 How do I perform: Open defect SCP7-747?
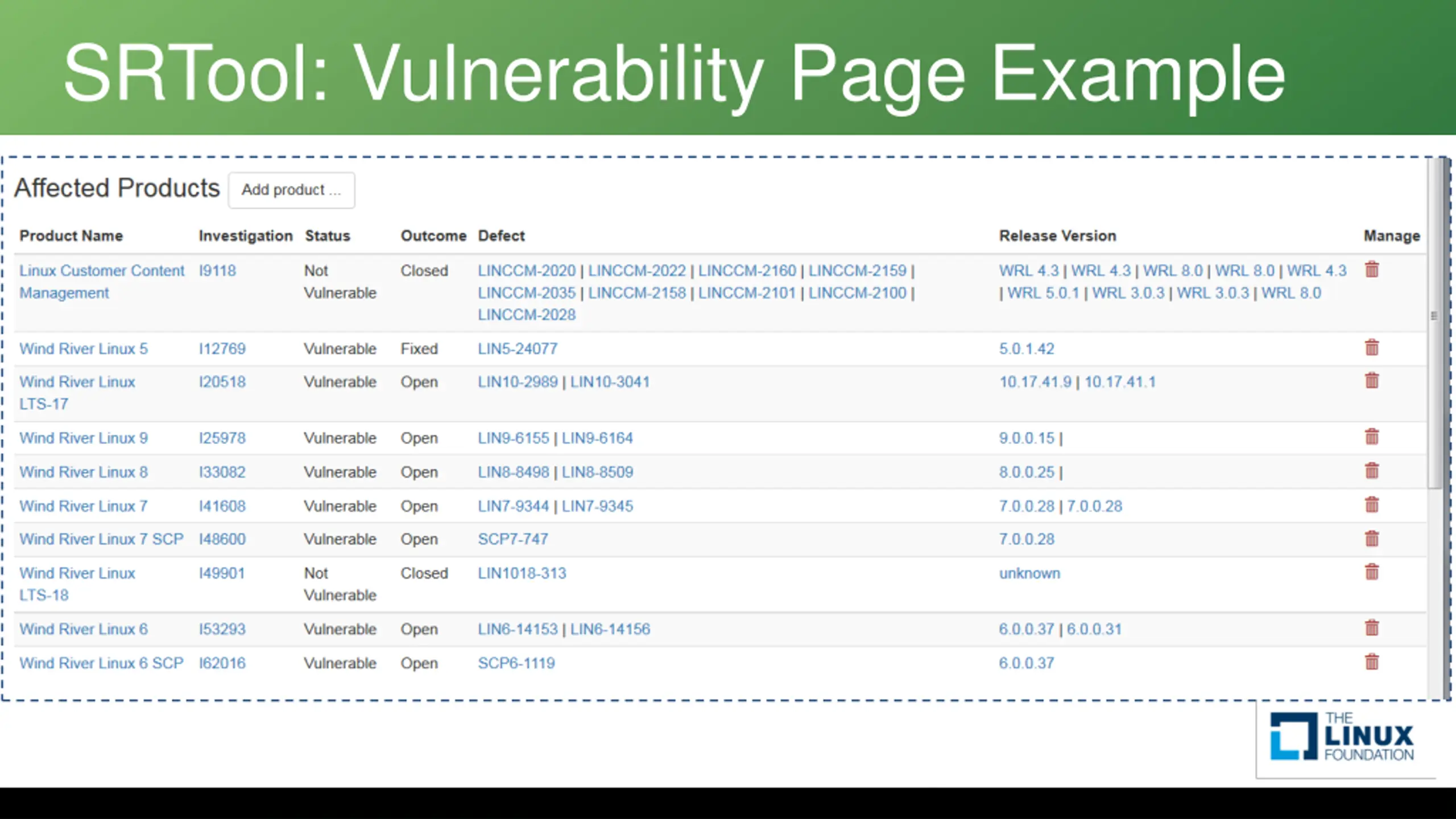pos(513,539)
